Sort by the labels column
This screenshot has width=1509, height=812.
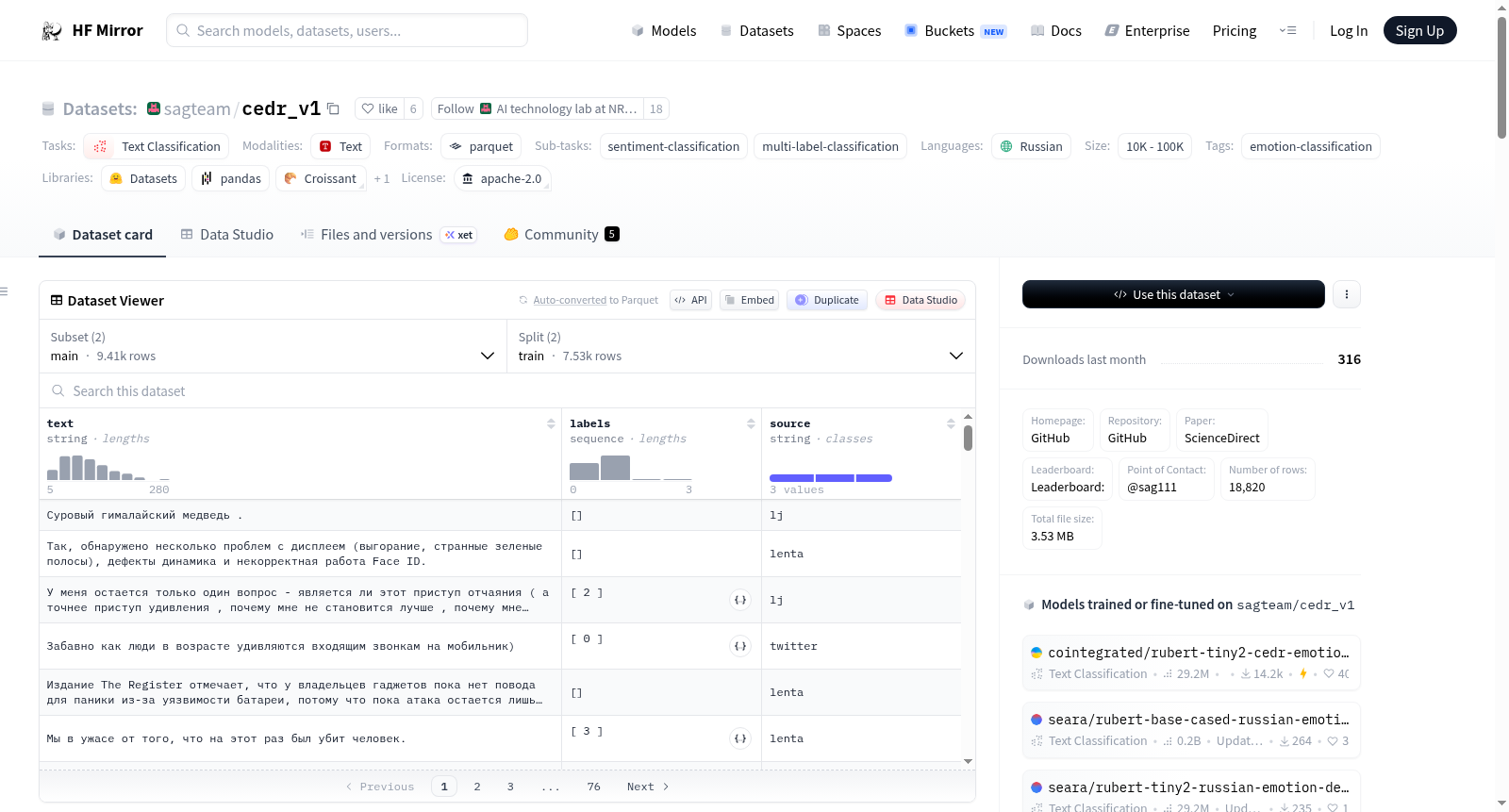pos(751,423)
